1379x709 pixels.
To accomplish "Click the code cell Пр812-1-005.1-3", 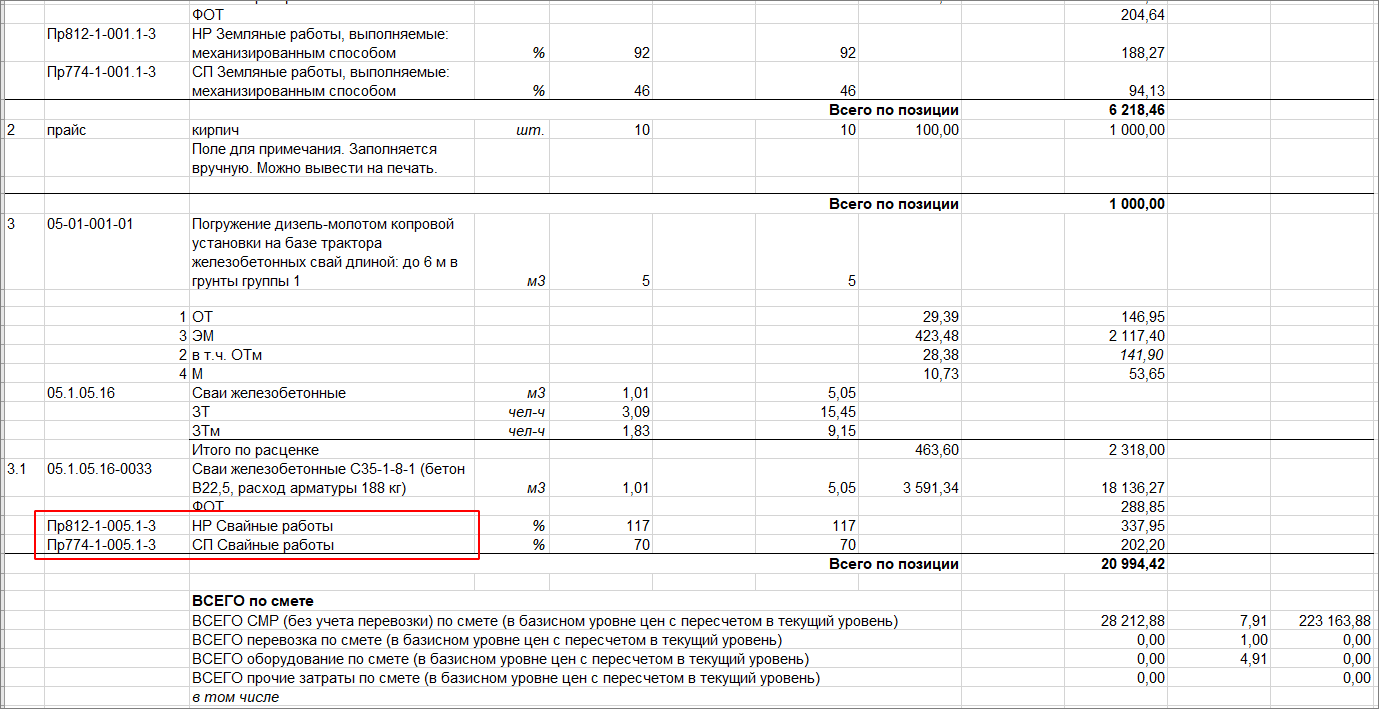I will [101, 526].
